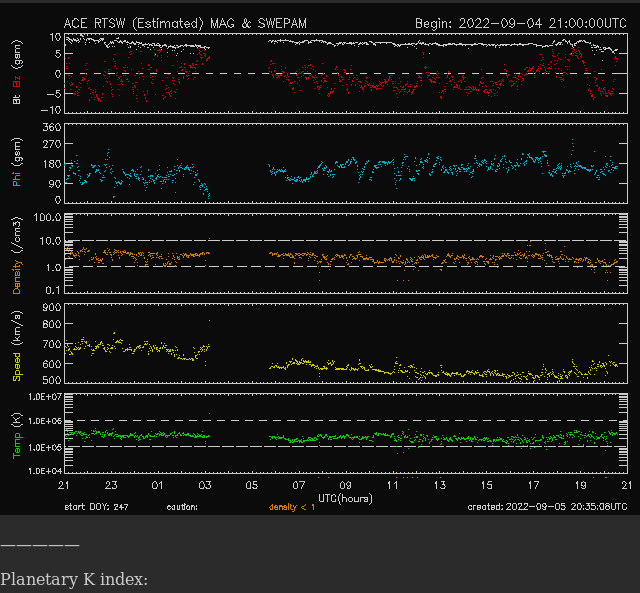
Task: Click the 'start DOY: 247' text
Action: point(96,507)
